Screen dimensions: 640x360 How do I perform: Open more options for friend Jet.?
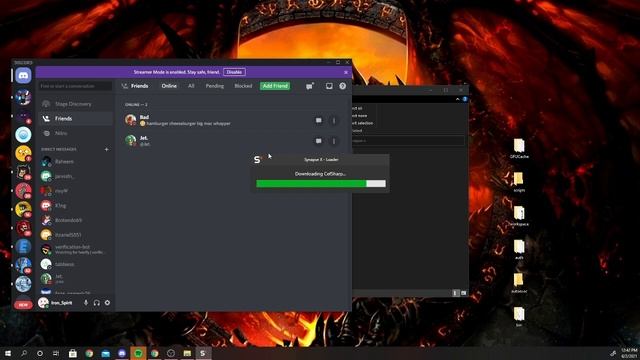(x=334, y=141)
